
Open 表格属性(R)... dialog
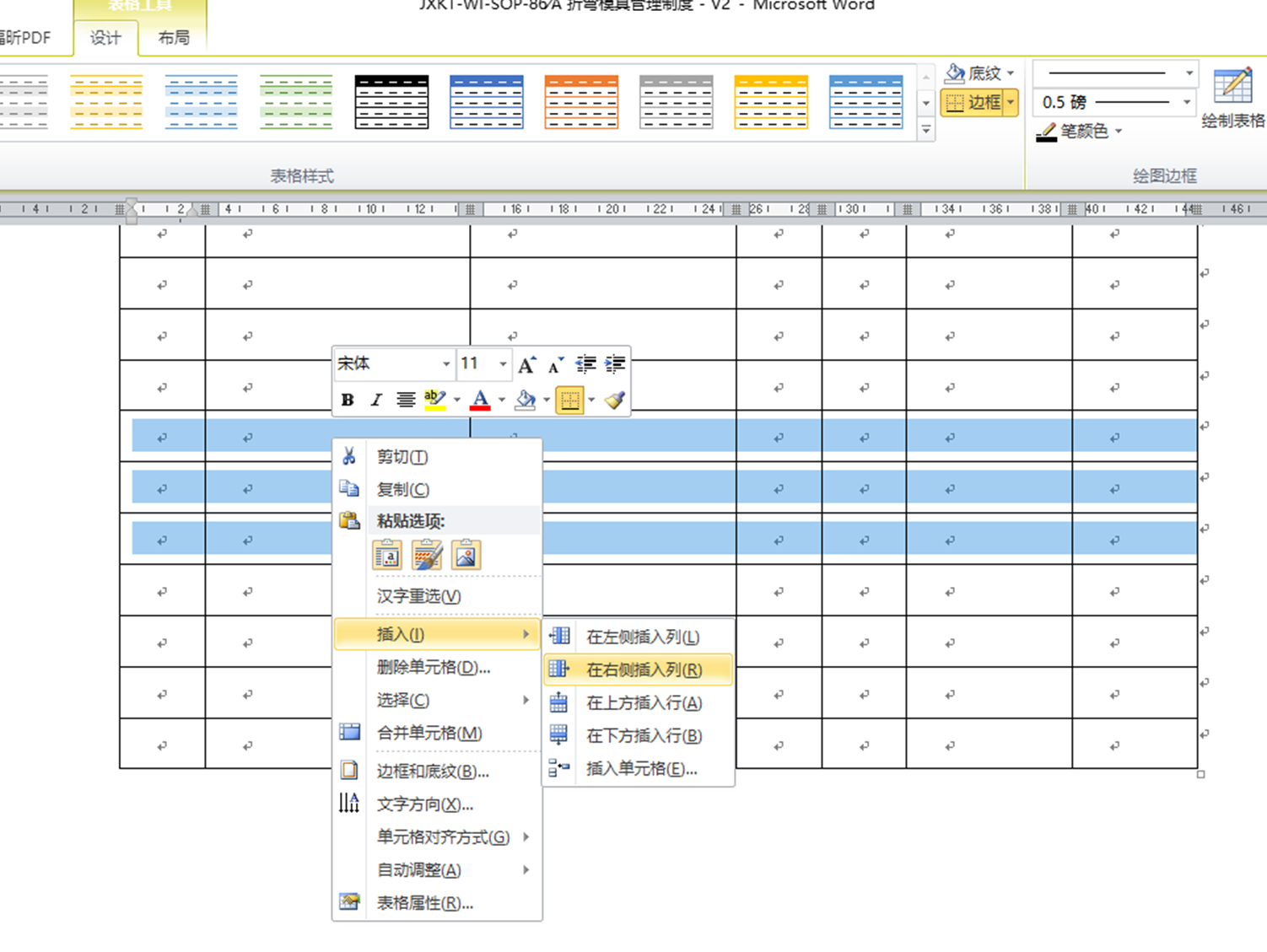pos(437,902)
